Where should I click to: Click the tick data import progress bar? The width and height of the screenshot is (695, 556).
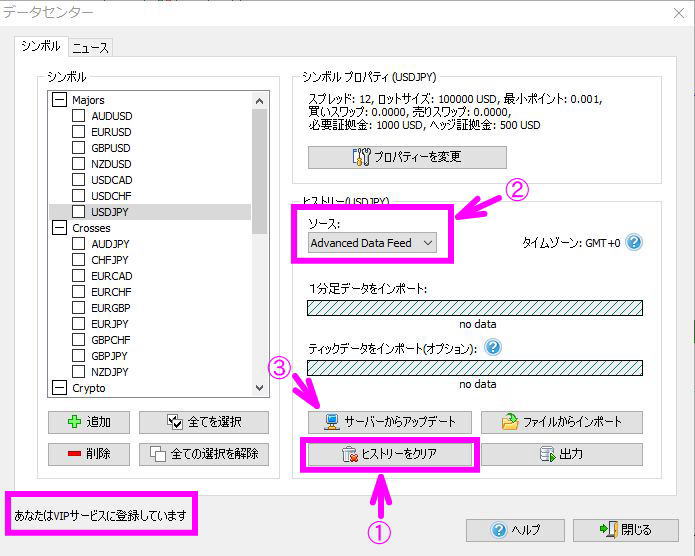[475, 368]
